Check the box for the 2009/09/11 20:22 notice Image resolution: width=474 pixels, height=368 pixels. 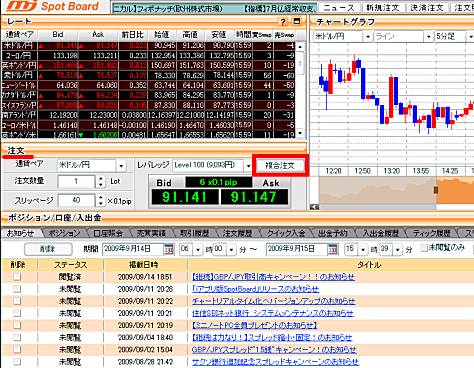click(x=17, y=301)
